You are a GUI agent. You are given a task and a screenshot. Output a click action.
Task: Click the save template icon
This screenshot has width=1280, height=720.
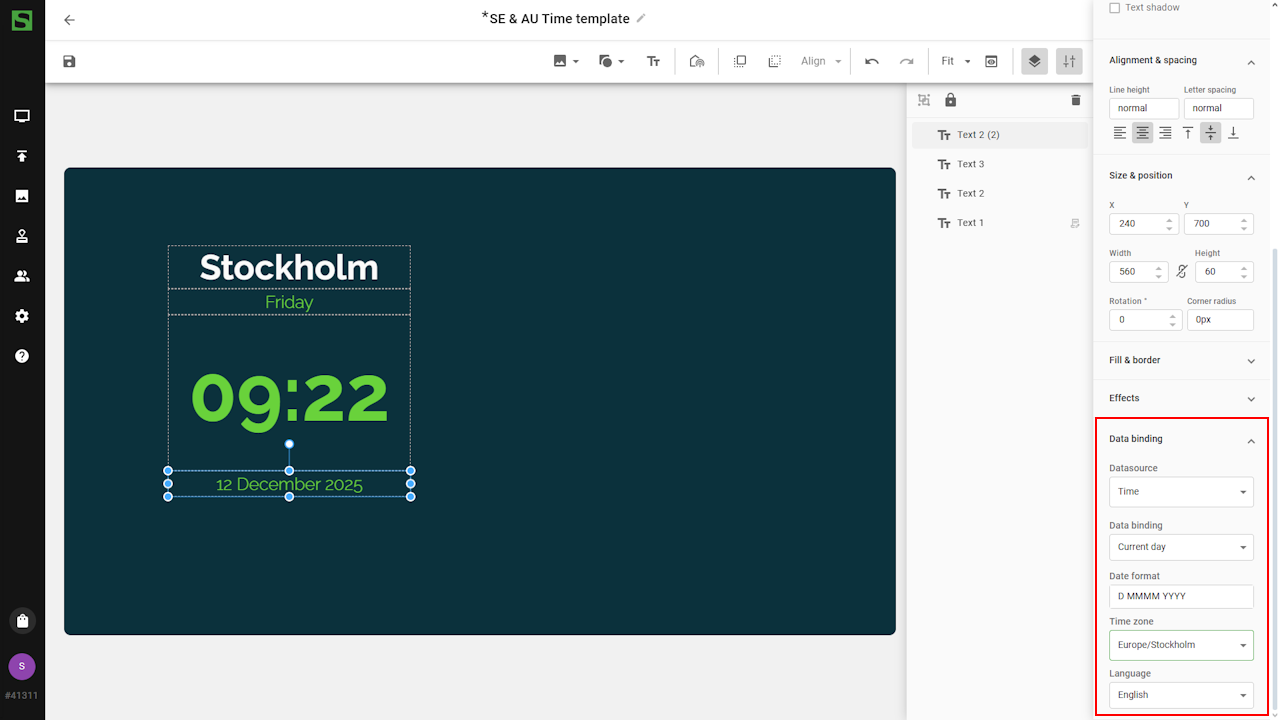click(x=69, y=62)
